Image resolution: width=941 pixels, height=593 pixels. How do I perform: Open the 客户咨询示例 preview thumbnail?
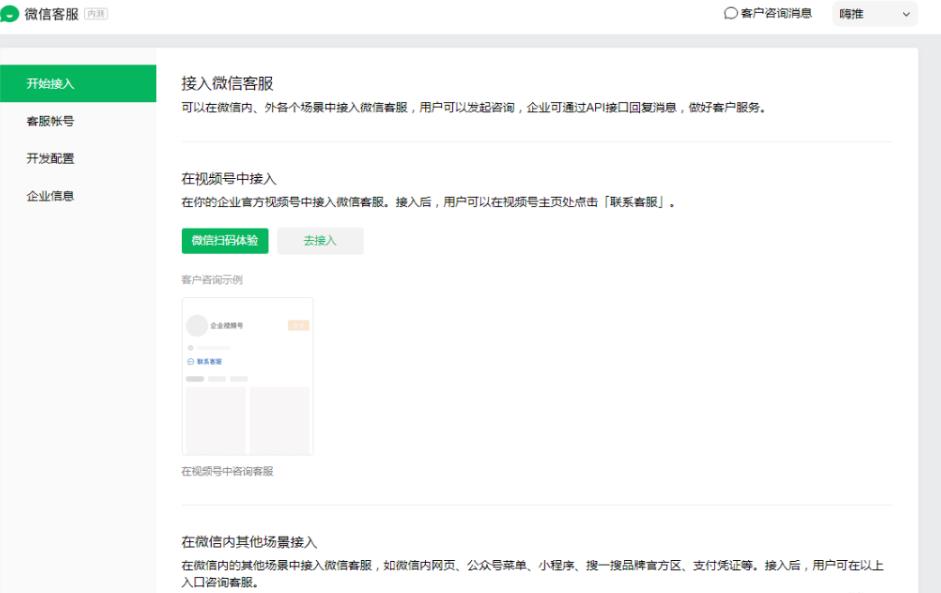tap(247, 376)
